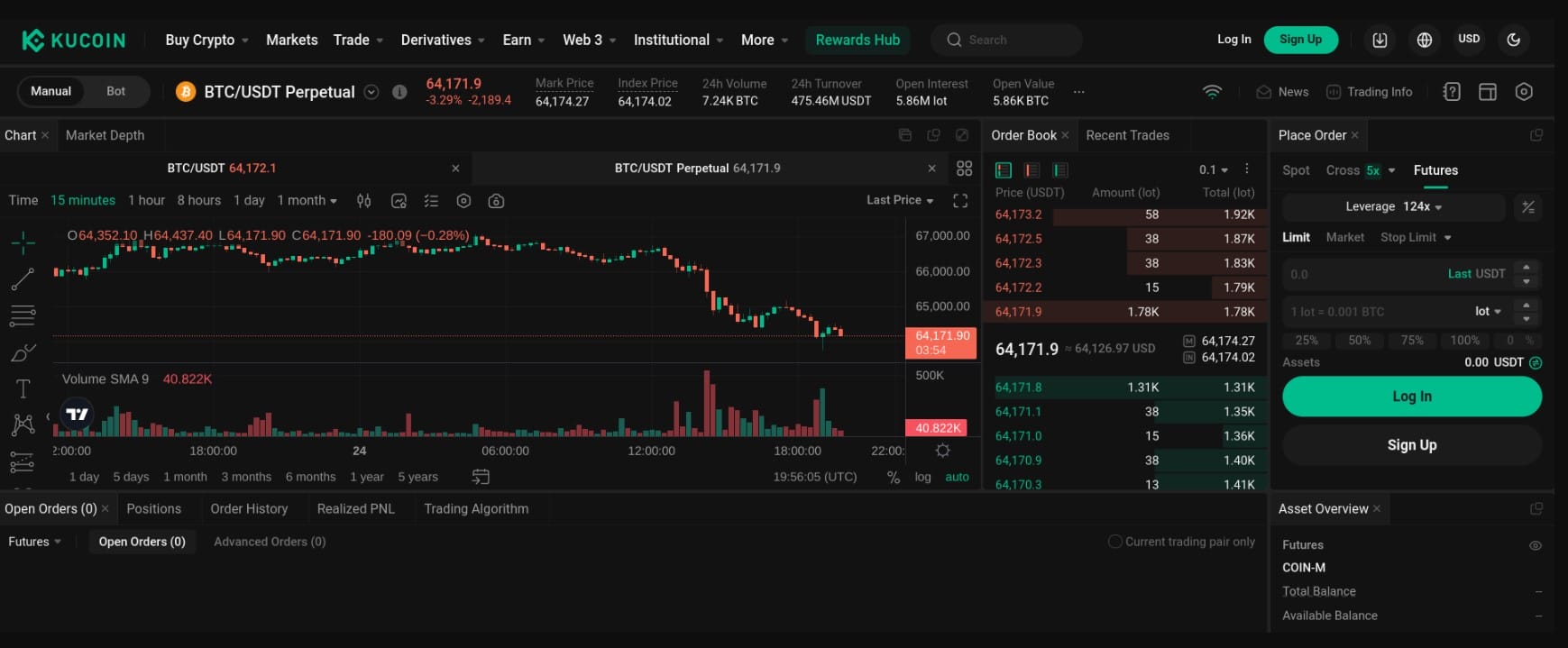Open the Stop Limit order type dropdown
Viewport: 1568px width, 648px height.
click(x=1416, y=237)
